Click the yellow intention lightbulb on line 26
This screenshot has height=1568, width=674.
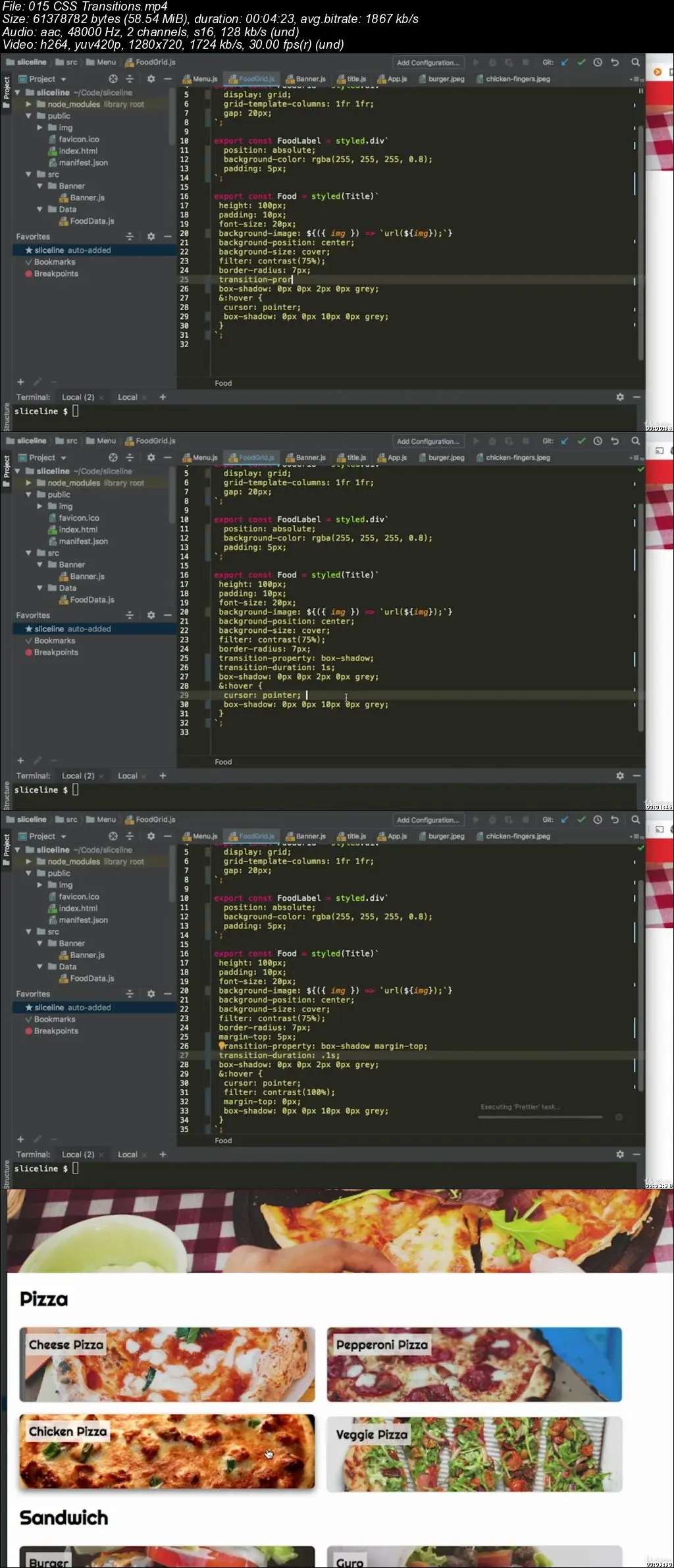pyautogui.click(x=222, y=1046)
